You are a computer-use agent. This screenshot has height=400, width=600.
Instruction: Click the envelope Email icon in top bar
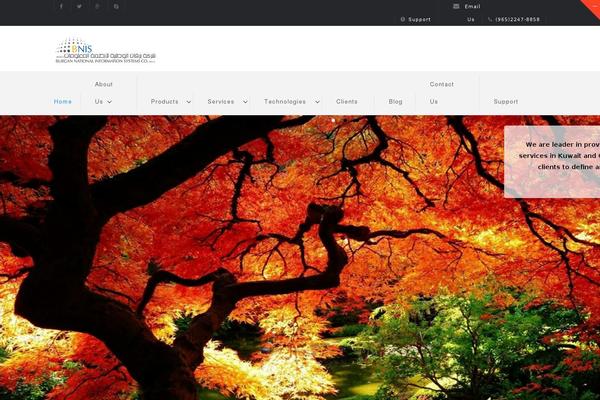456,6
